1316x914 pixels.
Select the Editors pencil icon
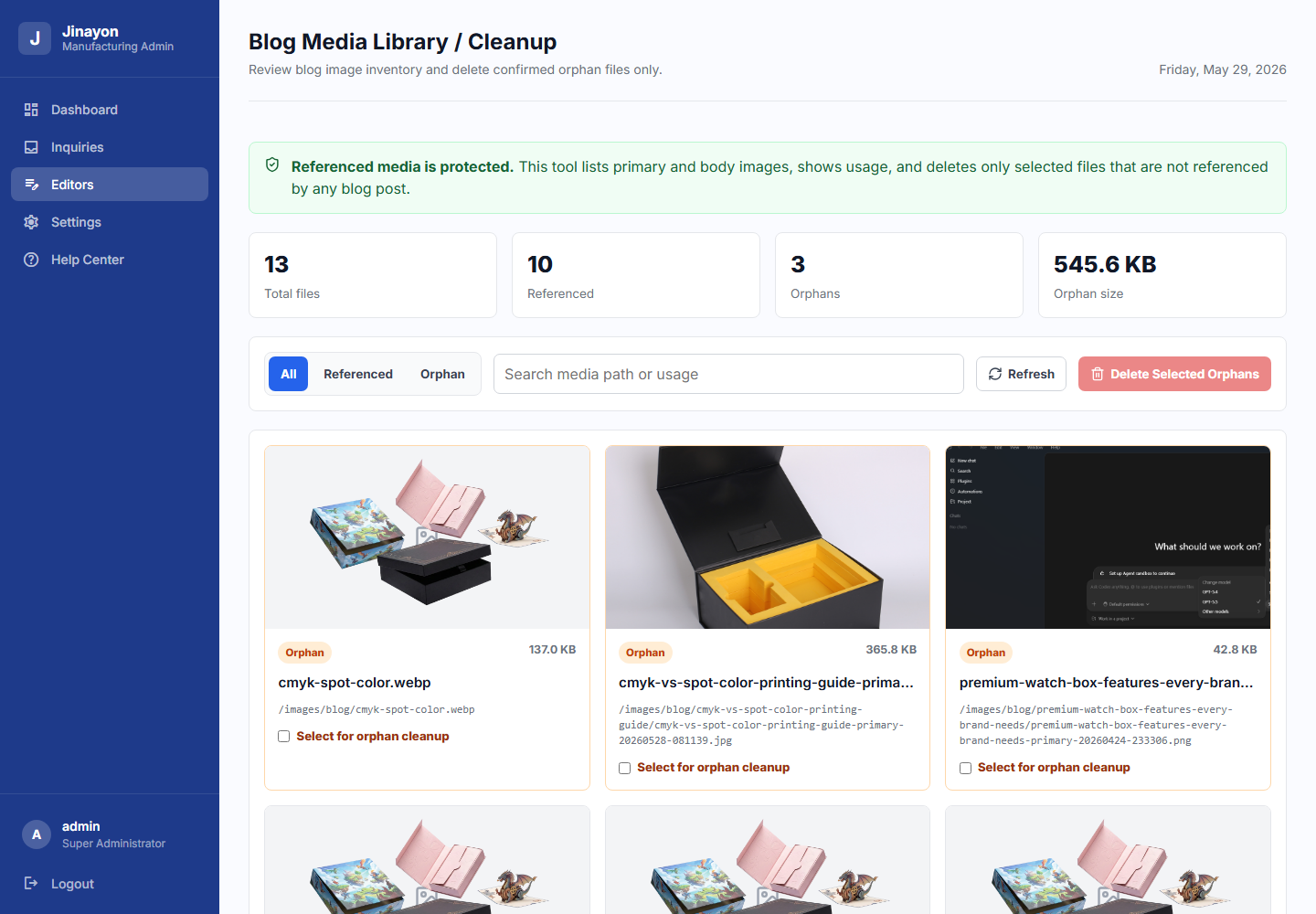click(x=31, y=185)
